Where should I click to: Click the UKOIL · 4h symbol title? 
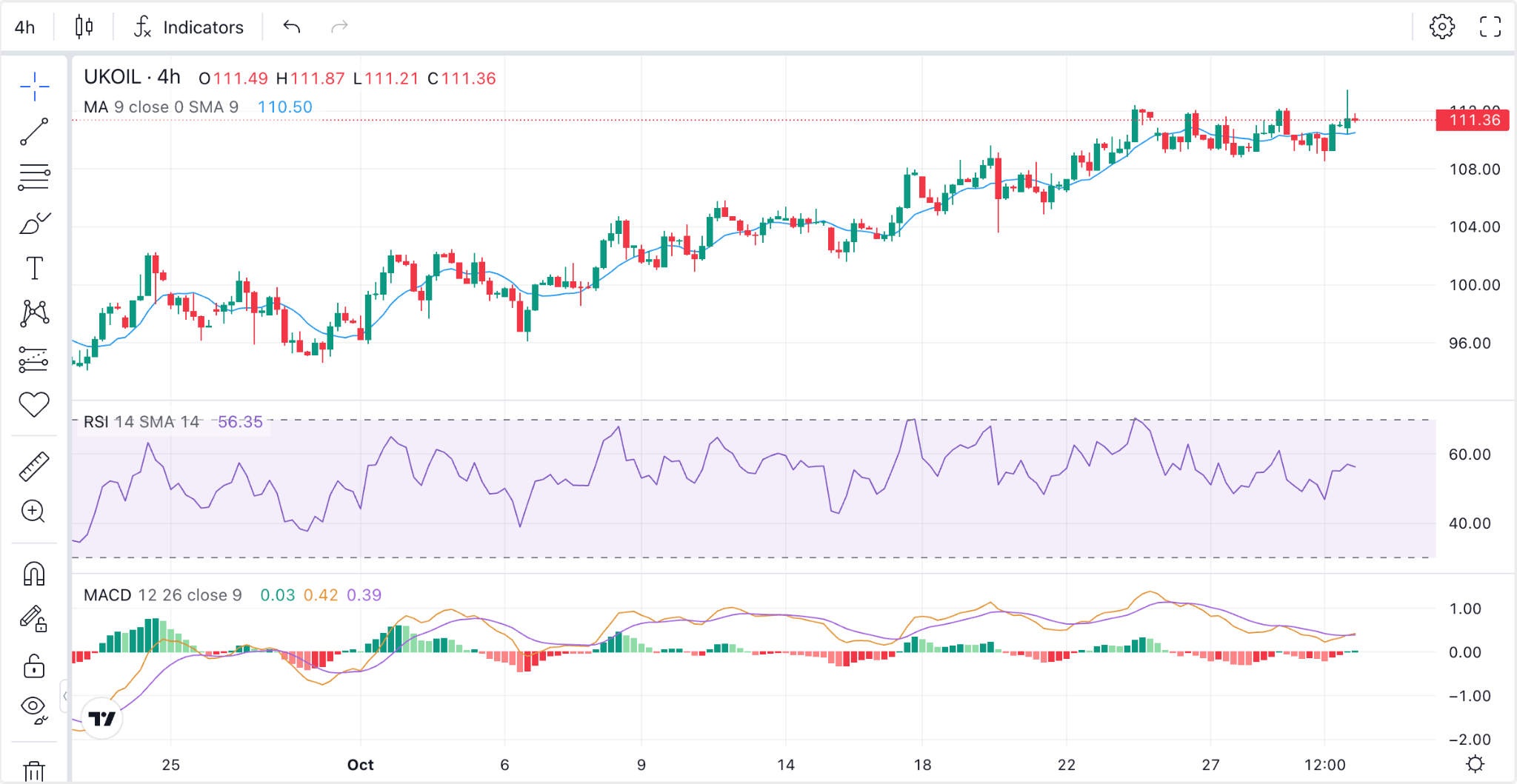click(132, 77)
